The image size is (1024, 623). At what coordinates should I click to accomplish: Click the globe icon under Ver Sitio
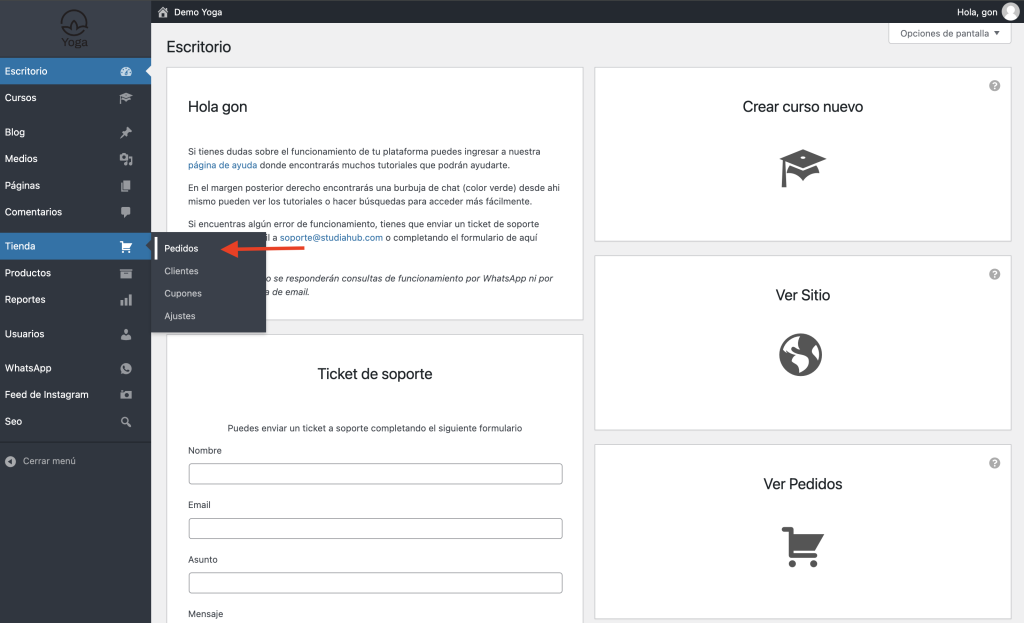[x=800, y=354]
